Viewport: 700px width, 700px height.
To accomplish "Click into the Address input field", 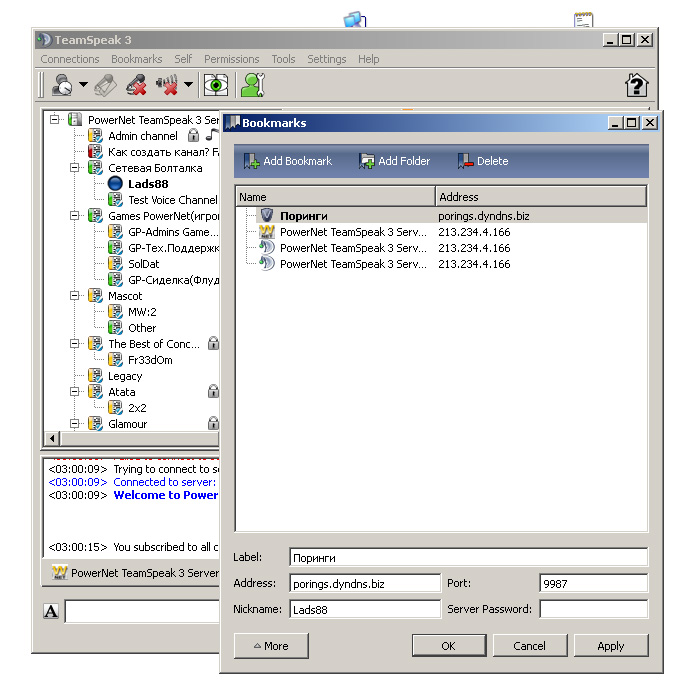I will click(365, 583).
